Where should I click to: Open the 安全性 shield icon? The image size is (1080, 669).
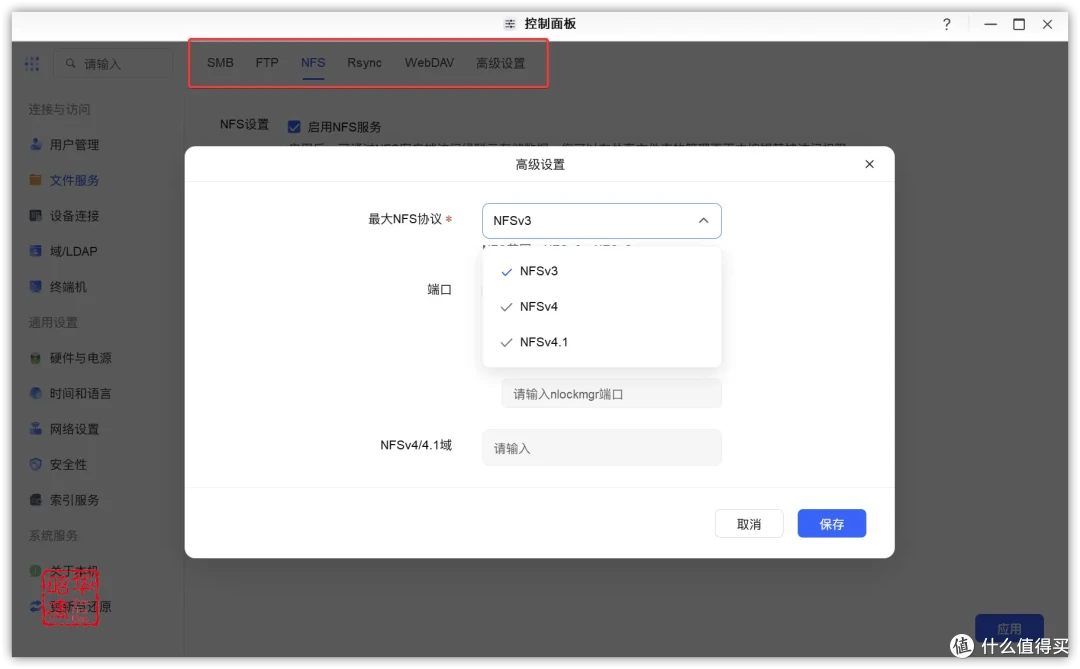36,464
